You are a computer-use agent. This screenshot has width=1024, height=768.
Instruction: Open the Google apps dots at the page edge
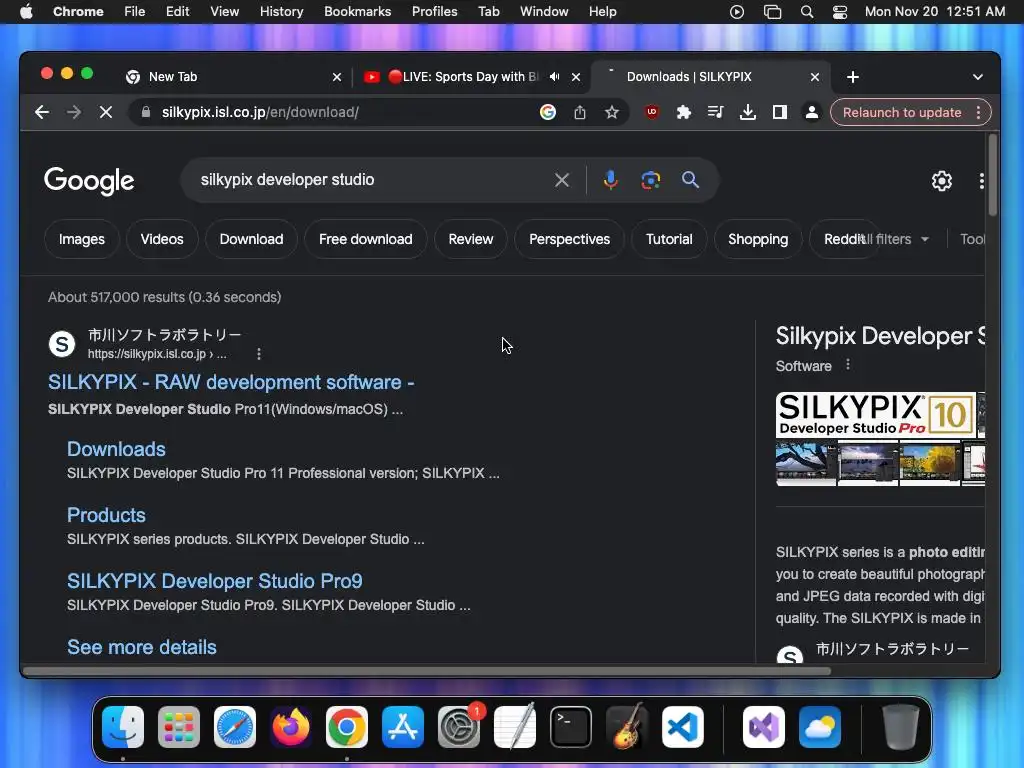[982, 181]
